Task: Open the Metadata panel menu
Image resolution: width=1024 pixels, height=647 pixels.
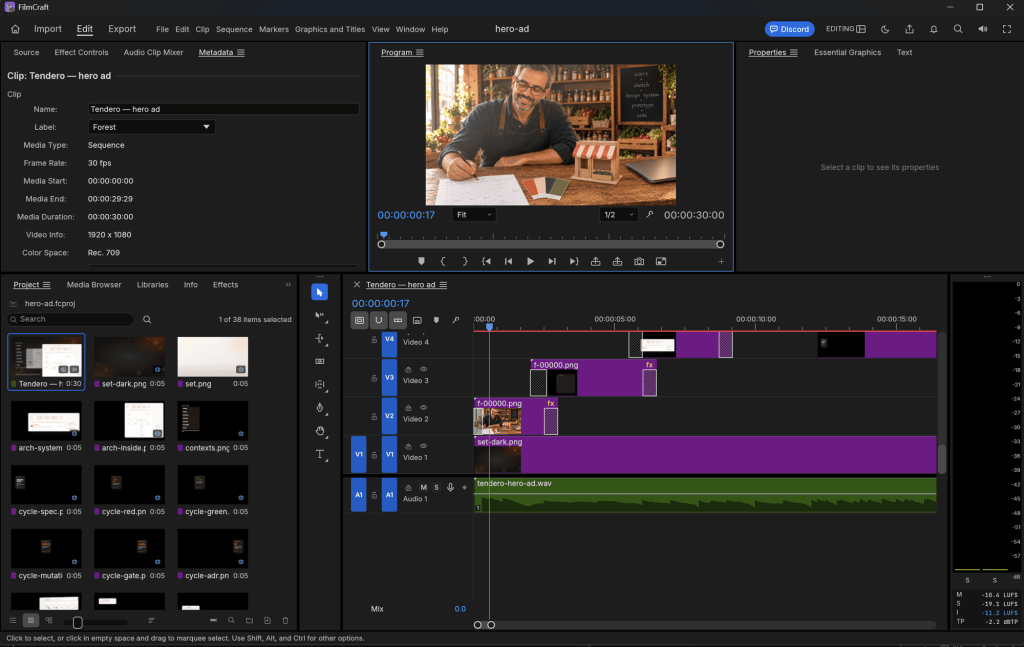Action: pos(241,52)
